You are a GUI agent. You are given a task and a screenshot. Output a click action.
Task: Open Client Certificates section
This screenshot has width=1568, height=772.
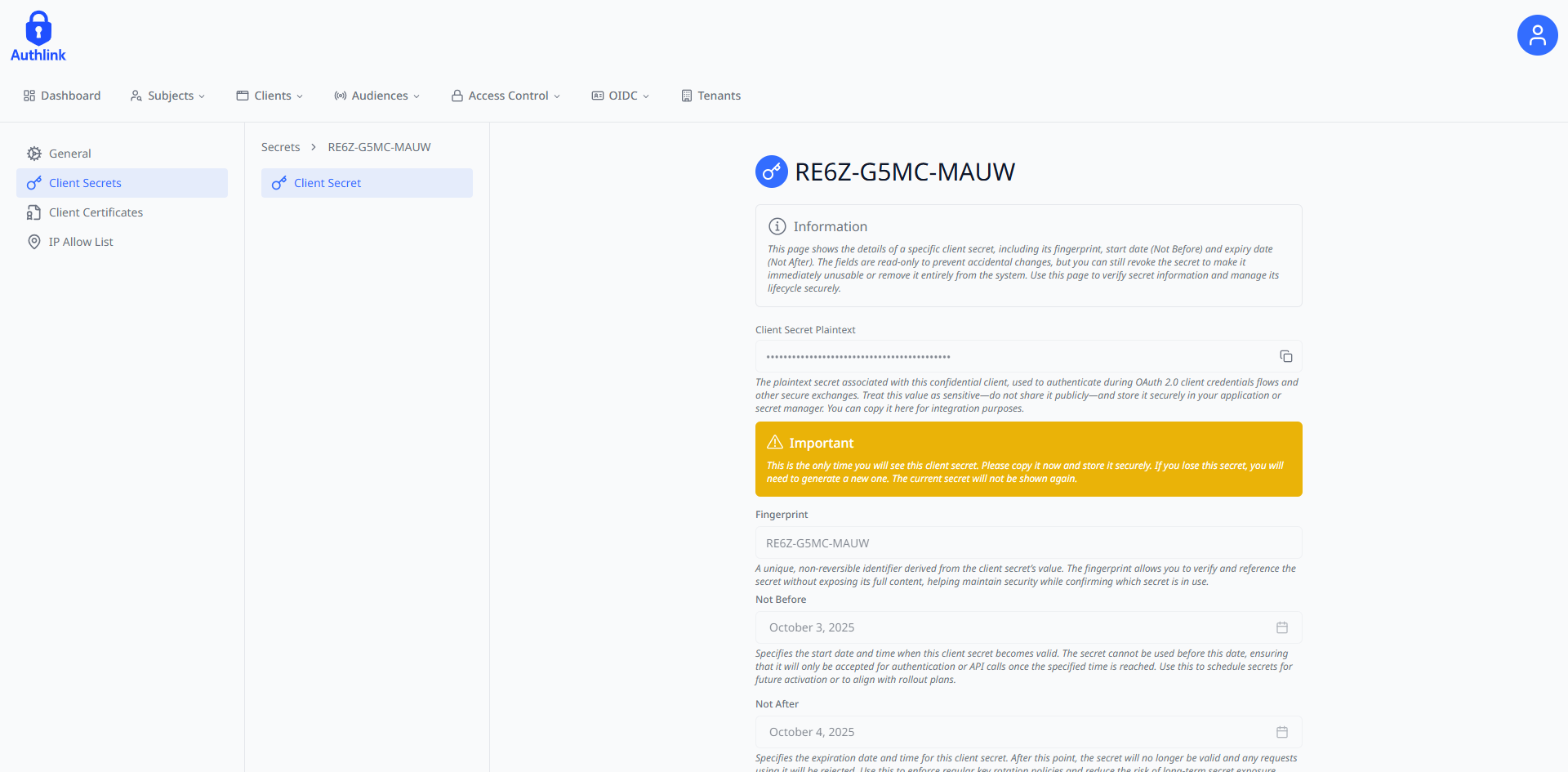click(96, 212)
